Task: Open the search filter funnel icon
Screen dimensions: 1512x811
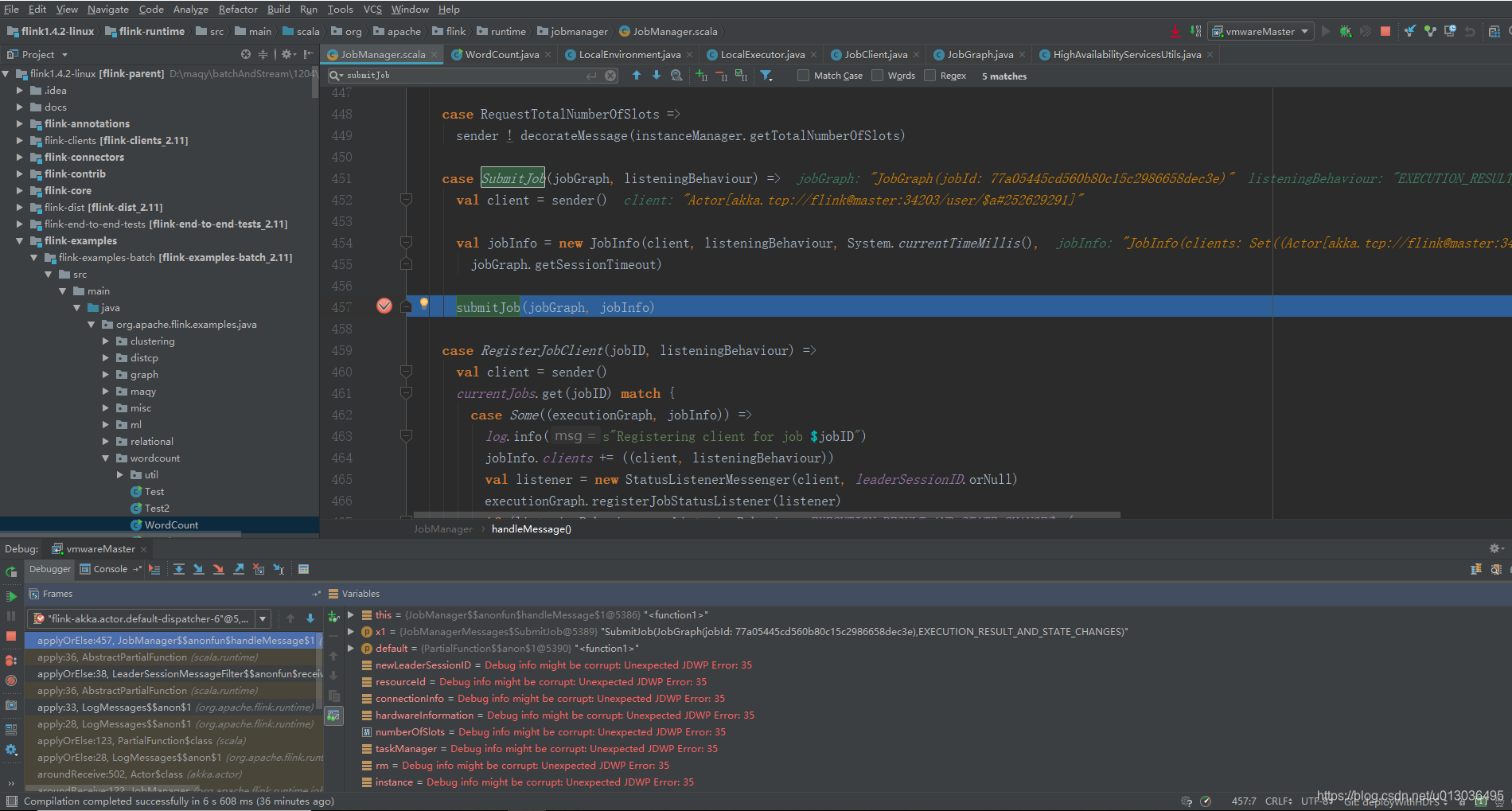Action: (766, 75)
